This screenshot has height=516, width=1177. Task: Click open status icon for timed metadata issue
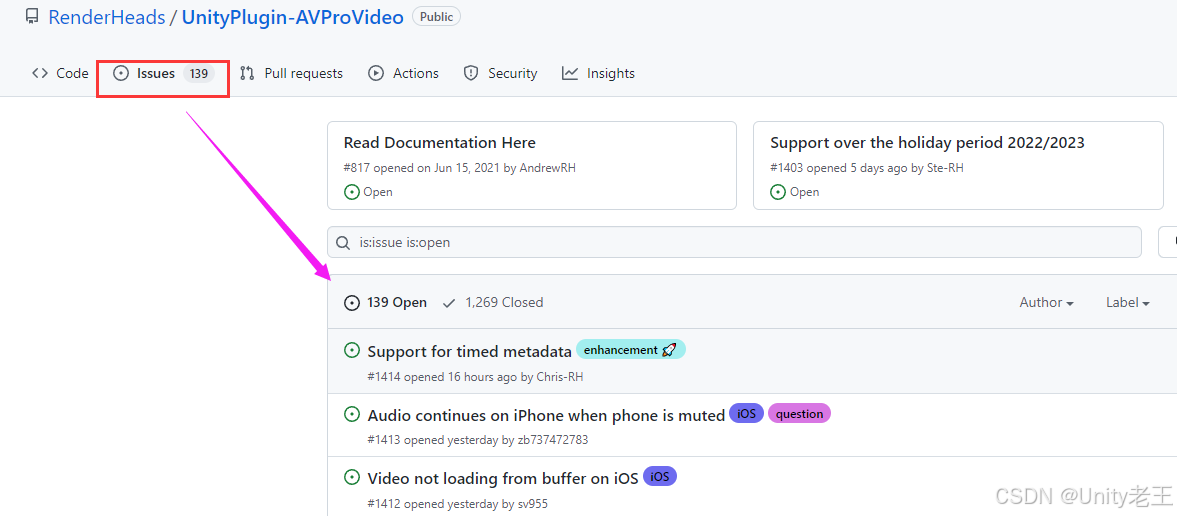pos(351,350)
